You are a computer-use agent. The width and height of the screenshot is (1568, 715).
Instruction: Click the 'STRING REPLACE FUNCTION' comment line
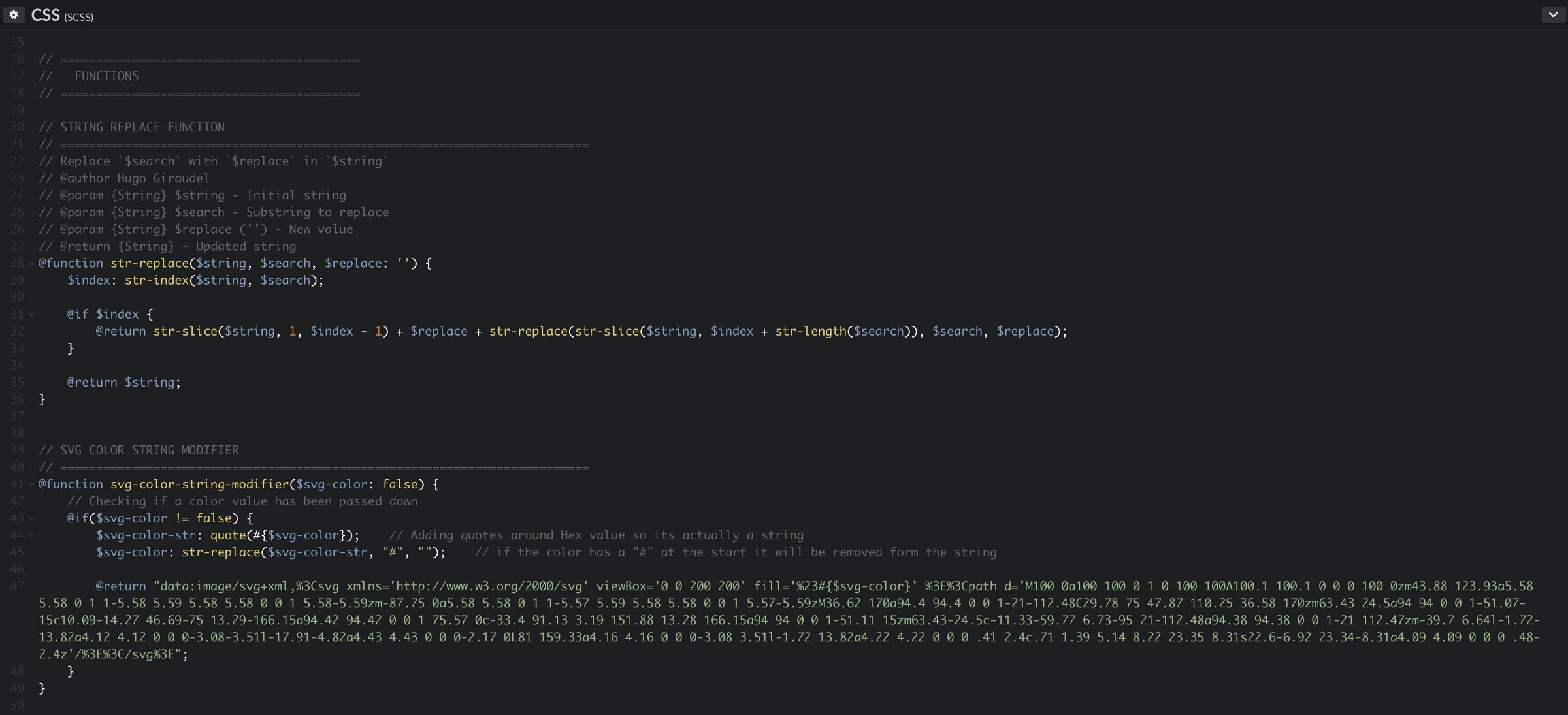[x=142, y=127]
